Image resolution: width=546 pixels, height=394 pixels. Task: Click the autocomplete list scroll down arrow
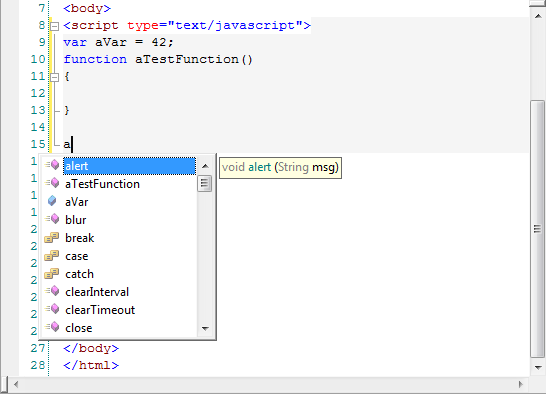pos(205,328)
